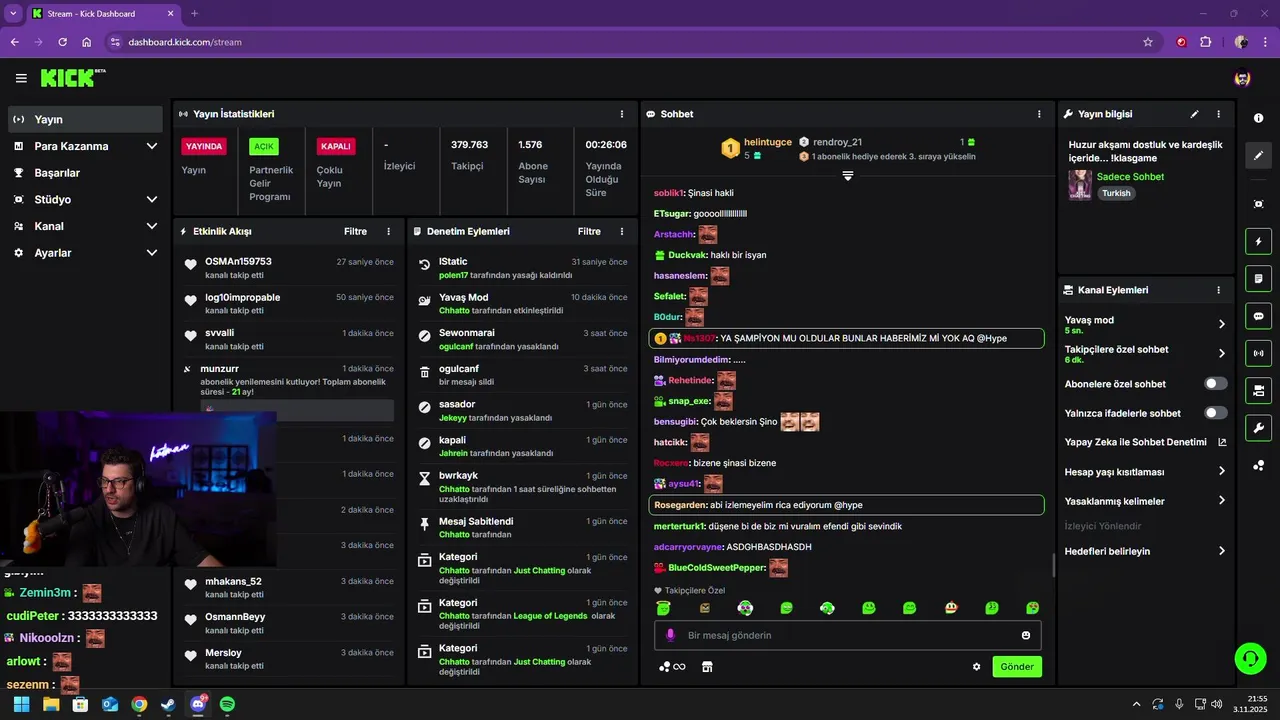The height and width of the screenshot is (720, 1280).
Task: Toggle Abonelere özel sohbet switch
Action: click(x=1215, y=384)
